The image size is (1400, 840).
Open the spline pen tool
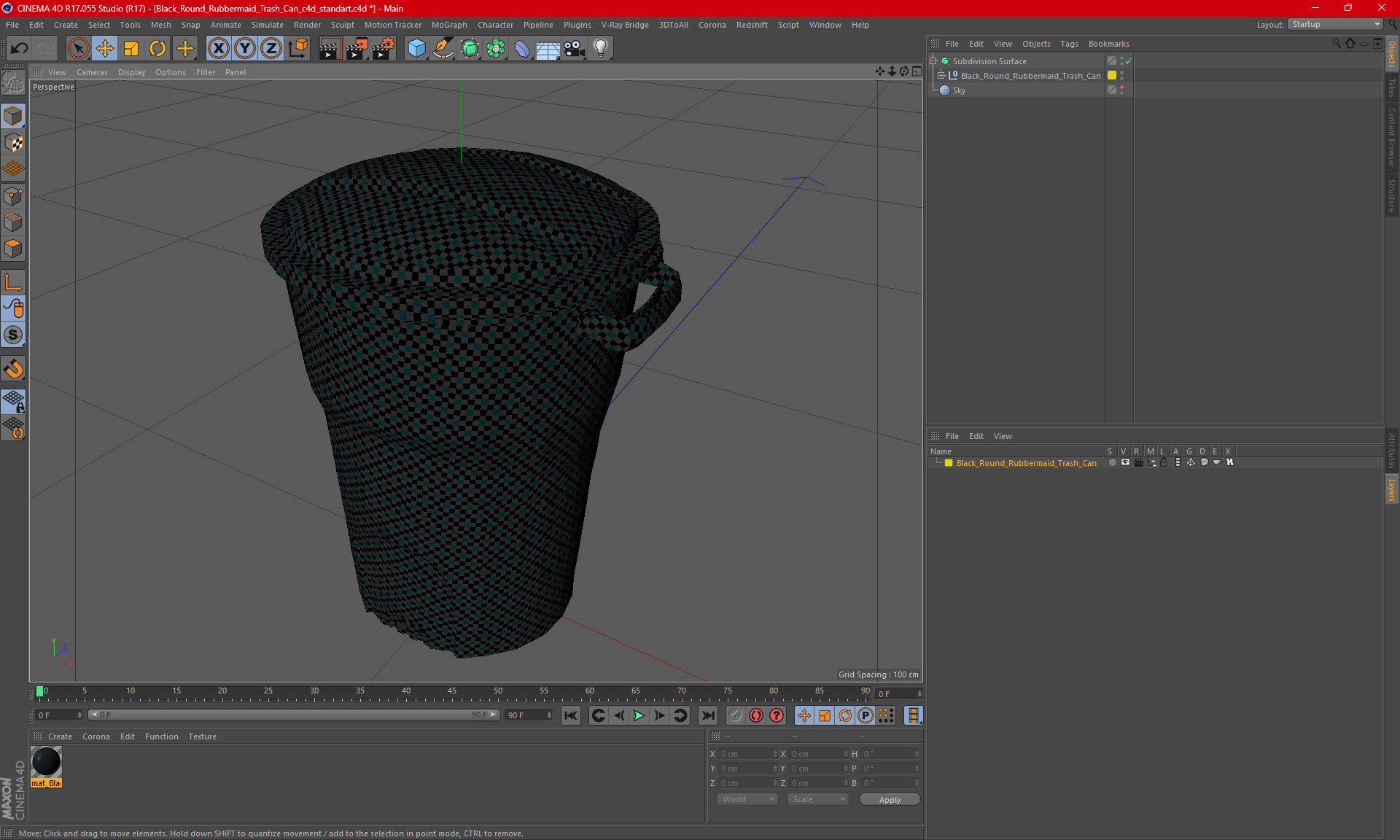(443, 49)
